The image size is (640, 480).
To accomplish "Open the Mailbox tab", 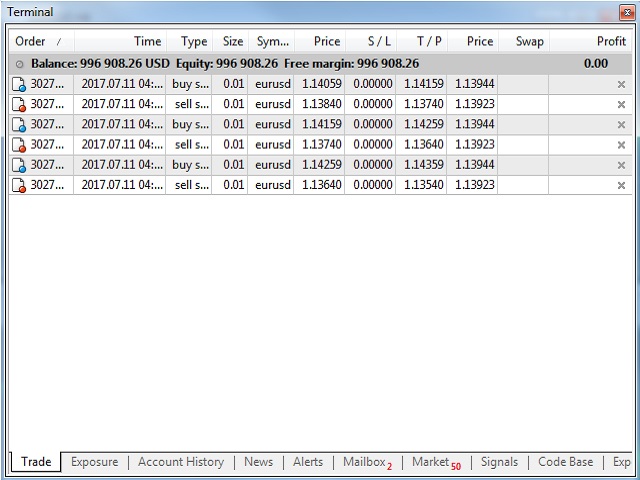I will [x=364, y=462].
